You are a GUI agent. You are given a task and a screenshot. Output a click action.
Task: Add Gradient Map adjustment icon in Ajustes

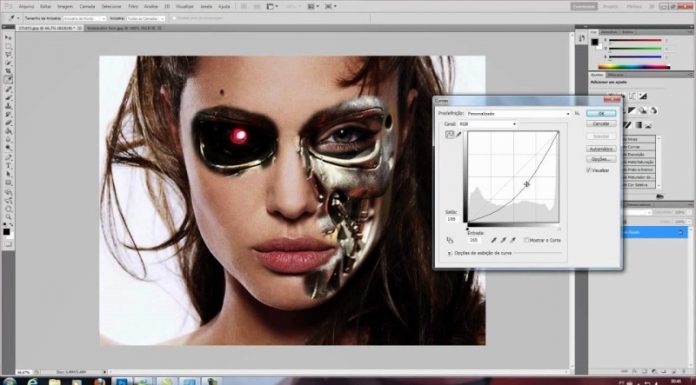[638, 125]
